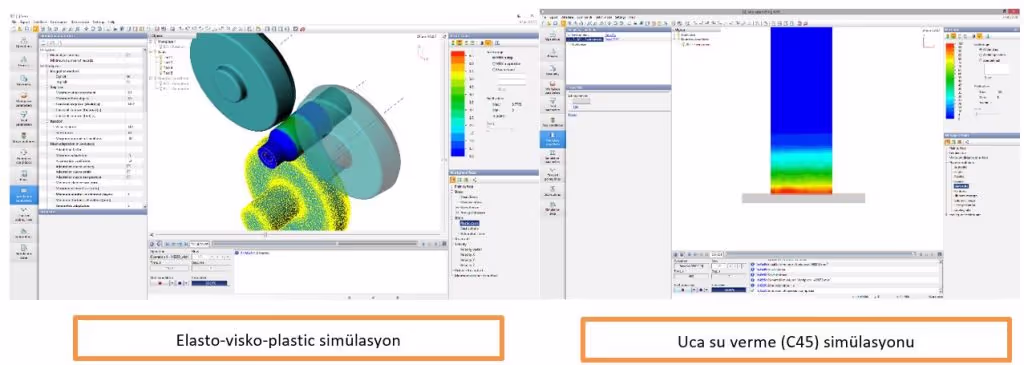Open Simulation state in right window sidebar

point(552,208)
